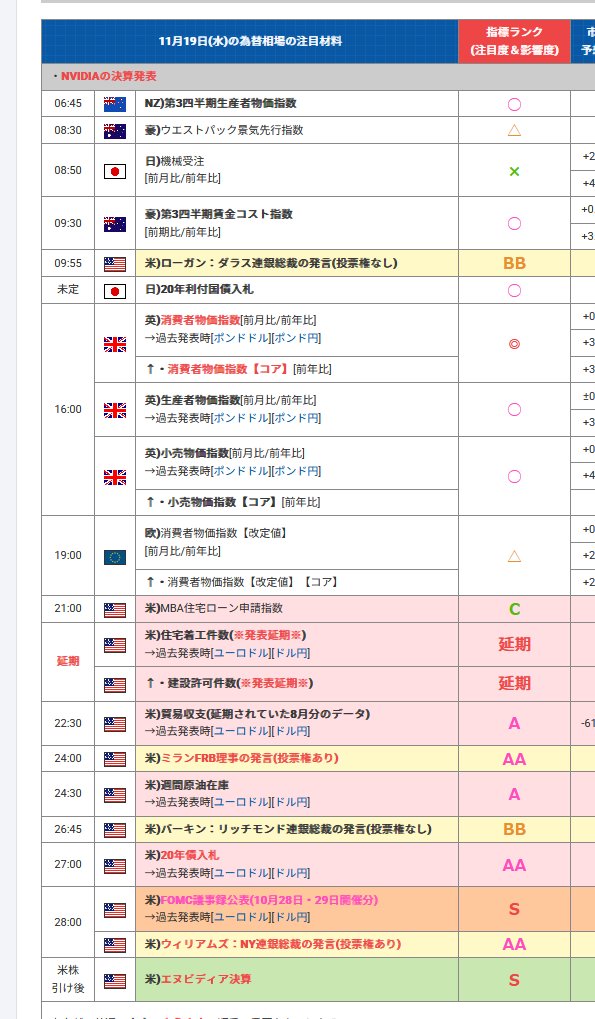Open the ミランFRB理事の発言 link
This screenshot has height=1019, width=595.
pyautogui.click(x=249, y=758)
